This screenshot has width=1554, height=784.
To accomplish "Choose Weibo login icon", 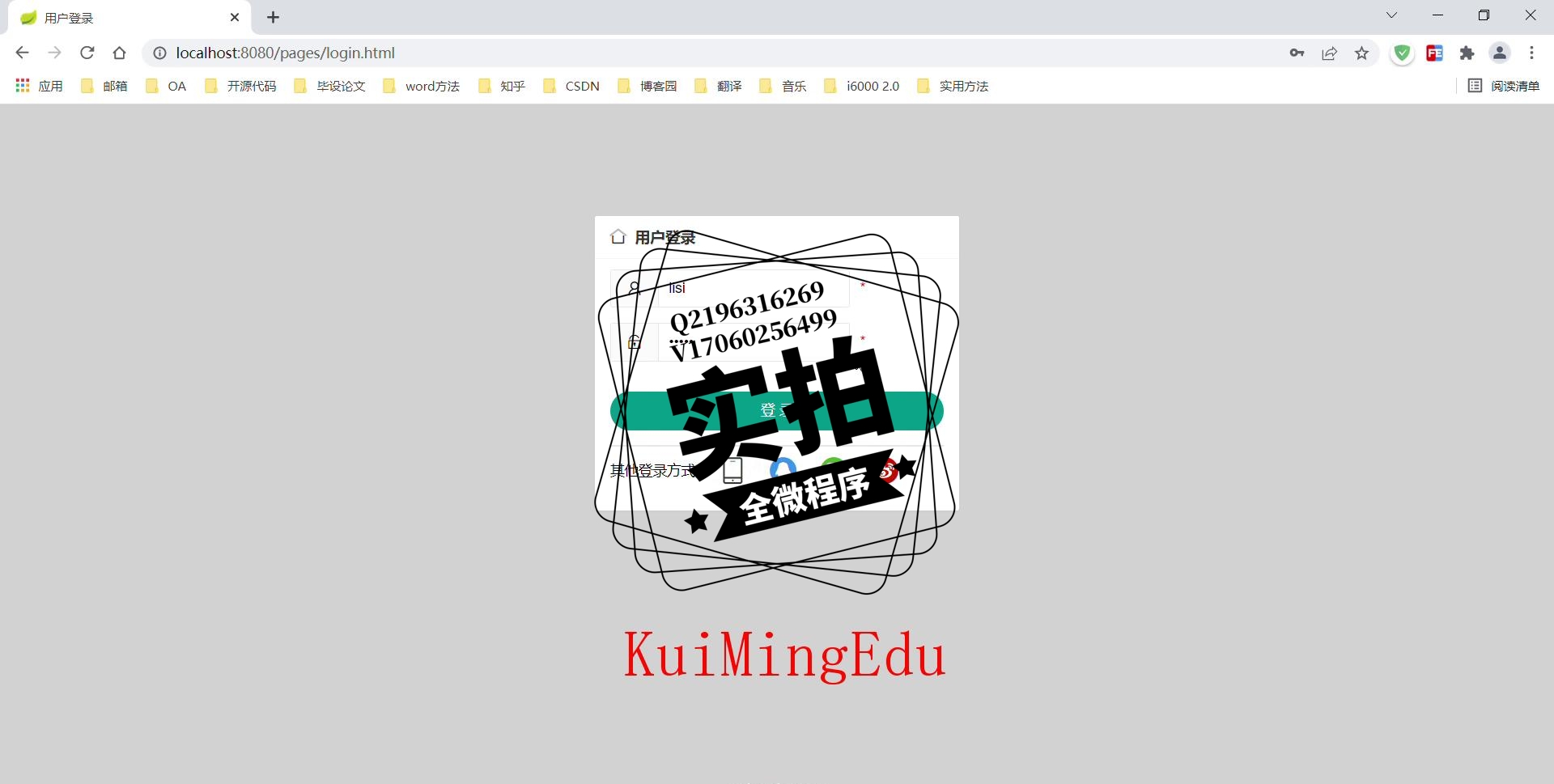I will click(x=888, y=470).
